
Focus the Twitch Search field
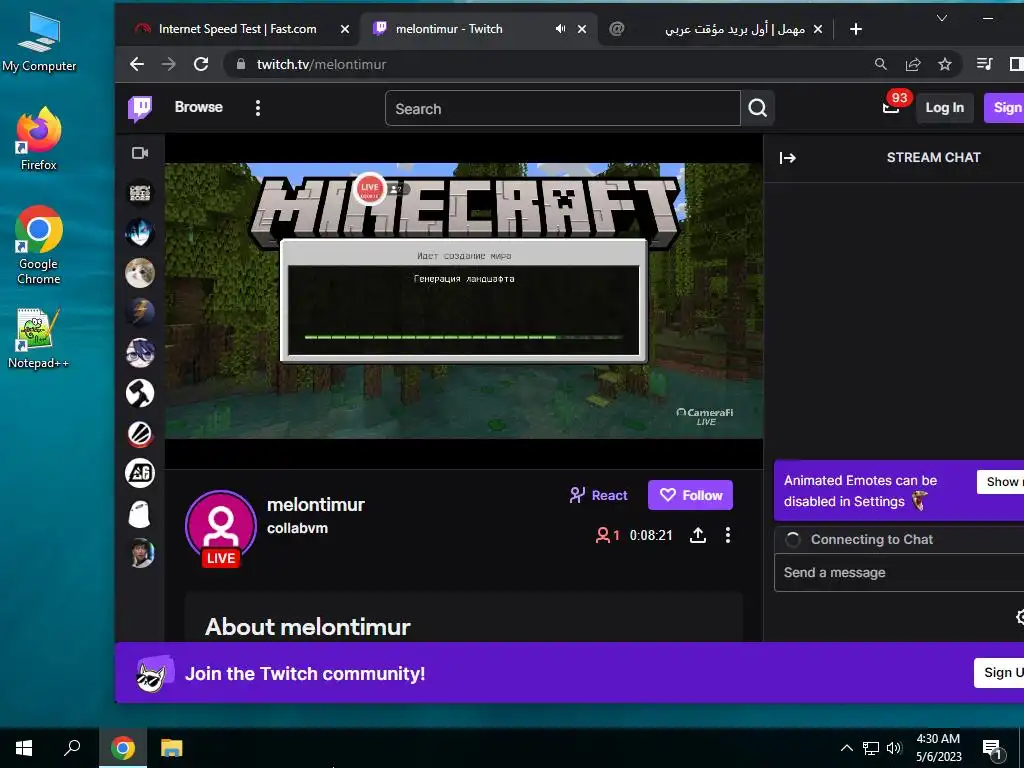563,108
